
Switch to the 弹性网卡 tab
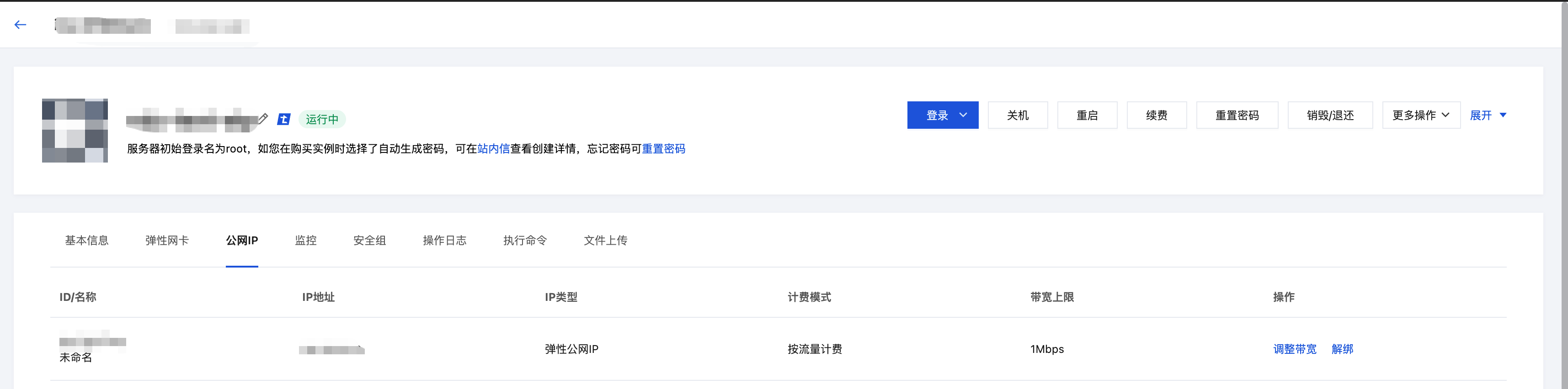167,241
